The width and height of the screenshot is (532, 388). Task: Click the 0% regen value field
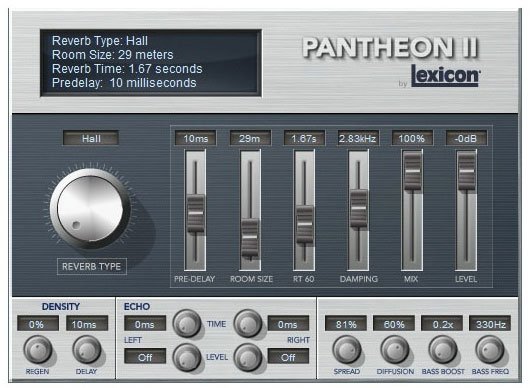[x=37, y=324]
